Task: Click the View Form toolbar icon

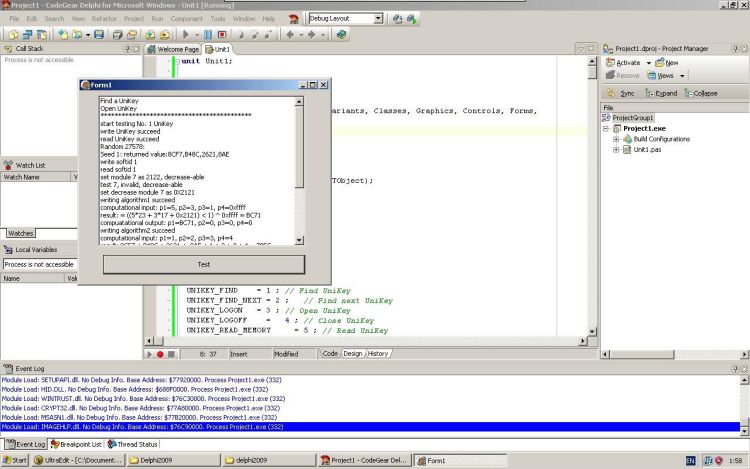Action: point(27,34)
